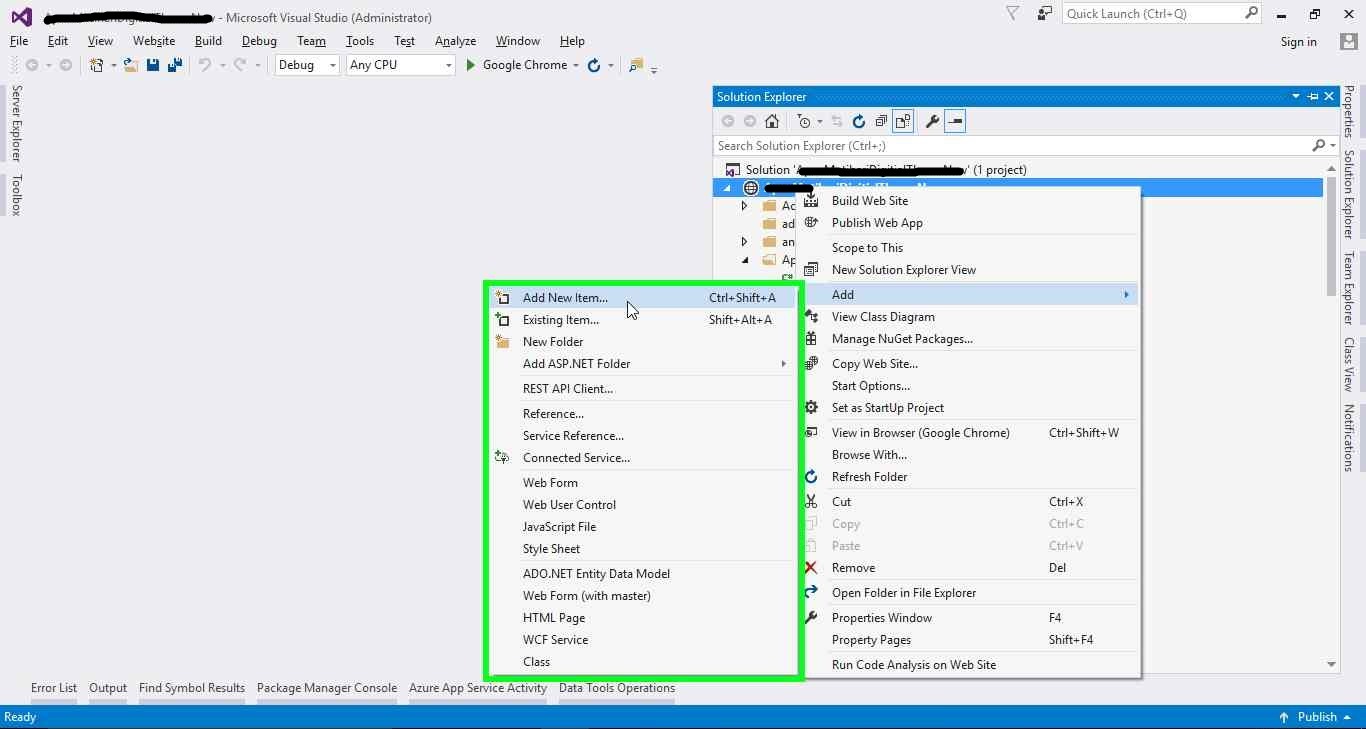The height and width of the screenshot is (729, 1366).
Task: Open the Output tab
Action: coord(108,688)
